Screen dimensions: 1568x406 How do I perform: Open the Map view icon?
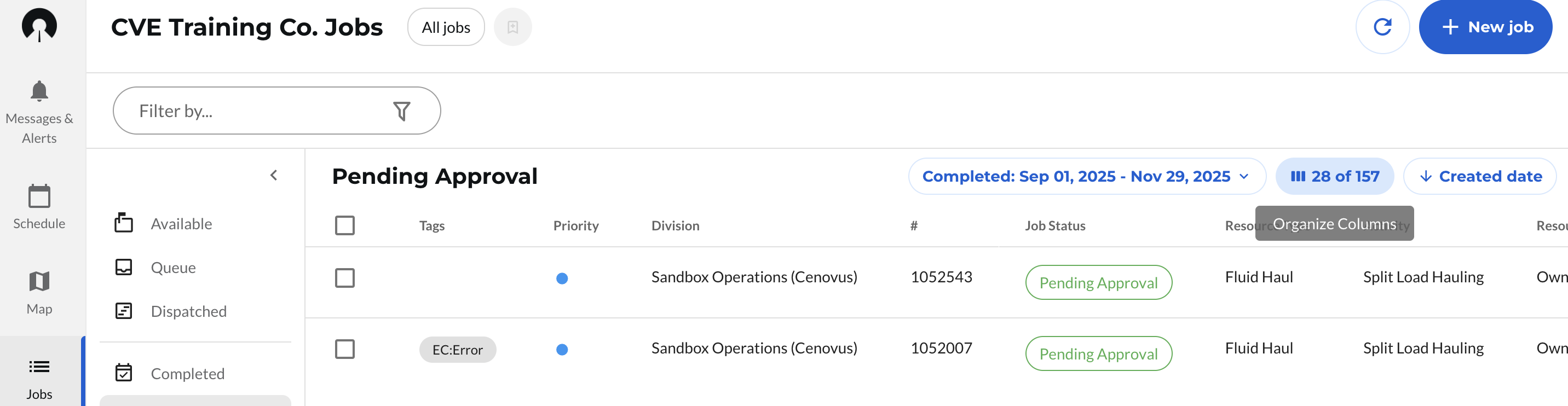click(x=39, y=281)
